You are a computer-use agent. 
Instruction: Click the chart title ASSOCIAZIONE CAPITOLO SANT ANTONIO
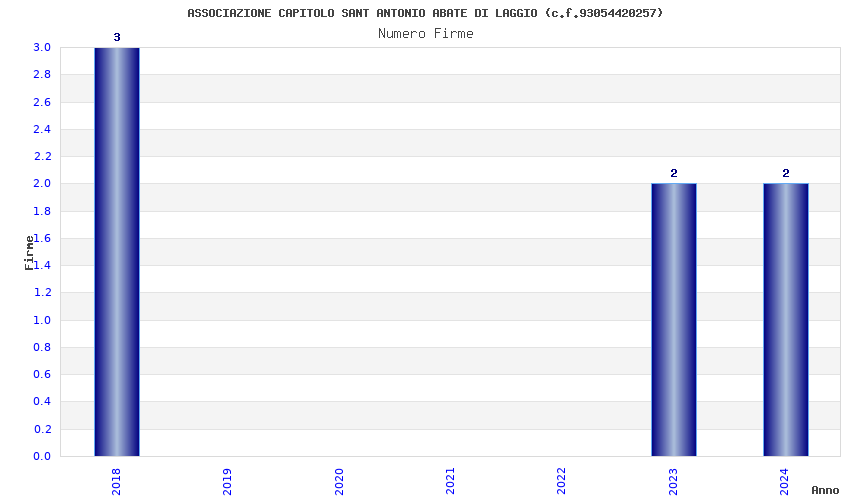pyautogui.click(x=425, y=13)
